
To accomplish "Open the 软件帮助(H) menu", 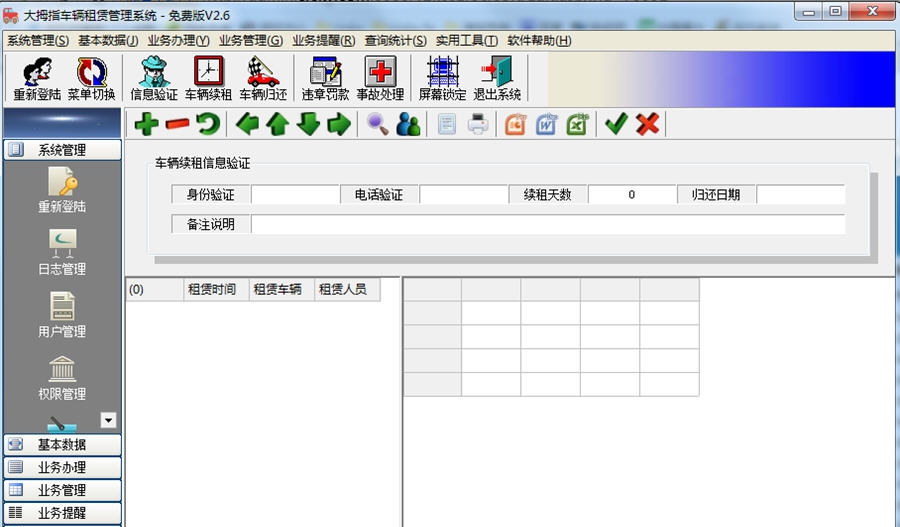I will click(x=539, y=40).
